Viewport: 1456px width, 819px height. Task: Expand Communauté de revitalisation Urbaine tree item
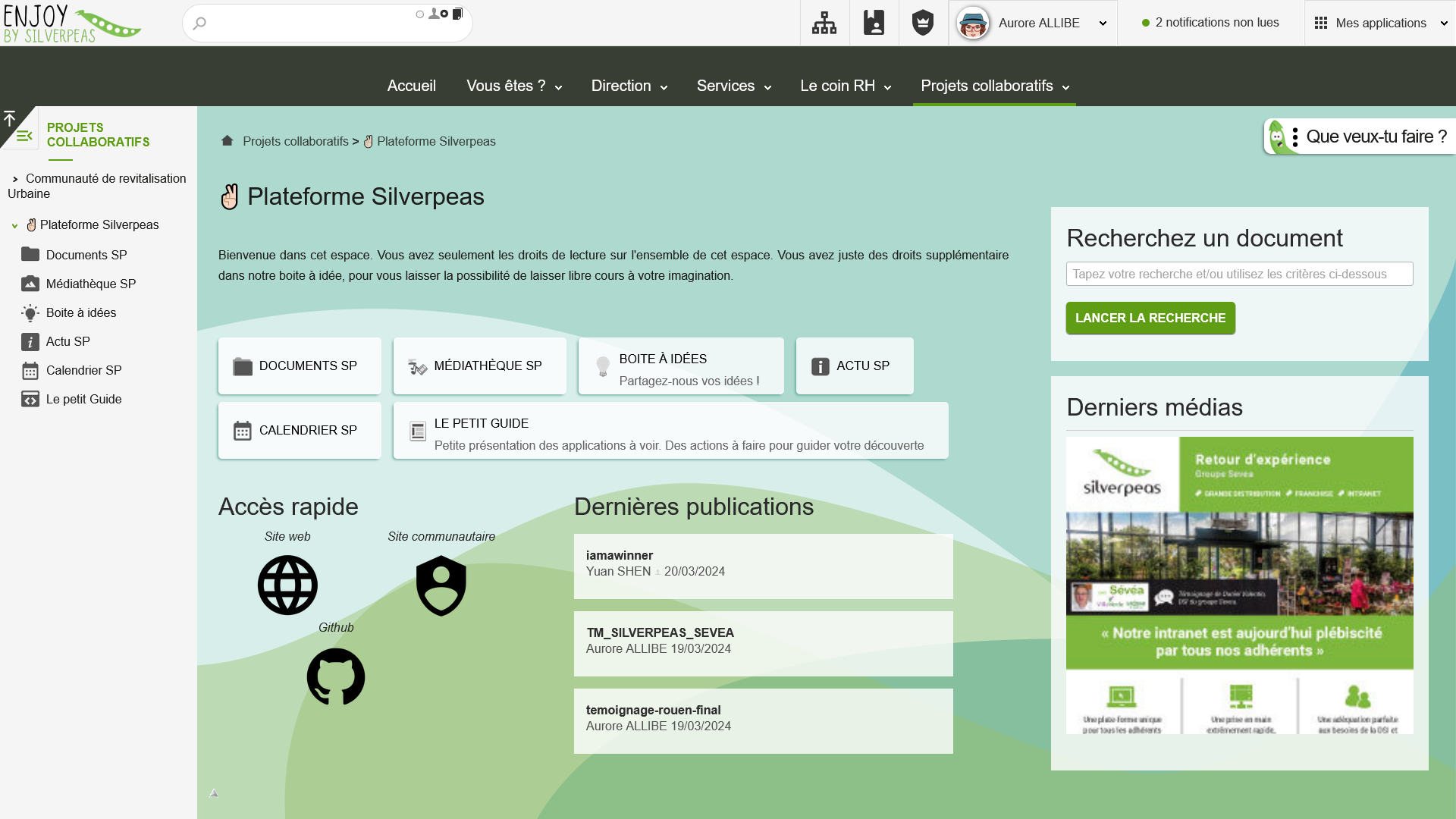(14, 179)
